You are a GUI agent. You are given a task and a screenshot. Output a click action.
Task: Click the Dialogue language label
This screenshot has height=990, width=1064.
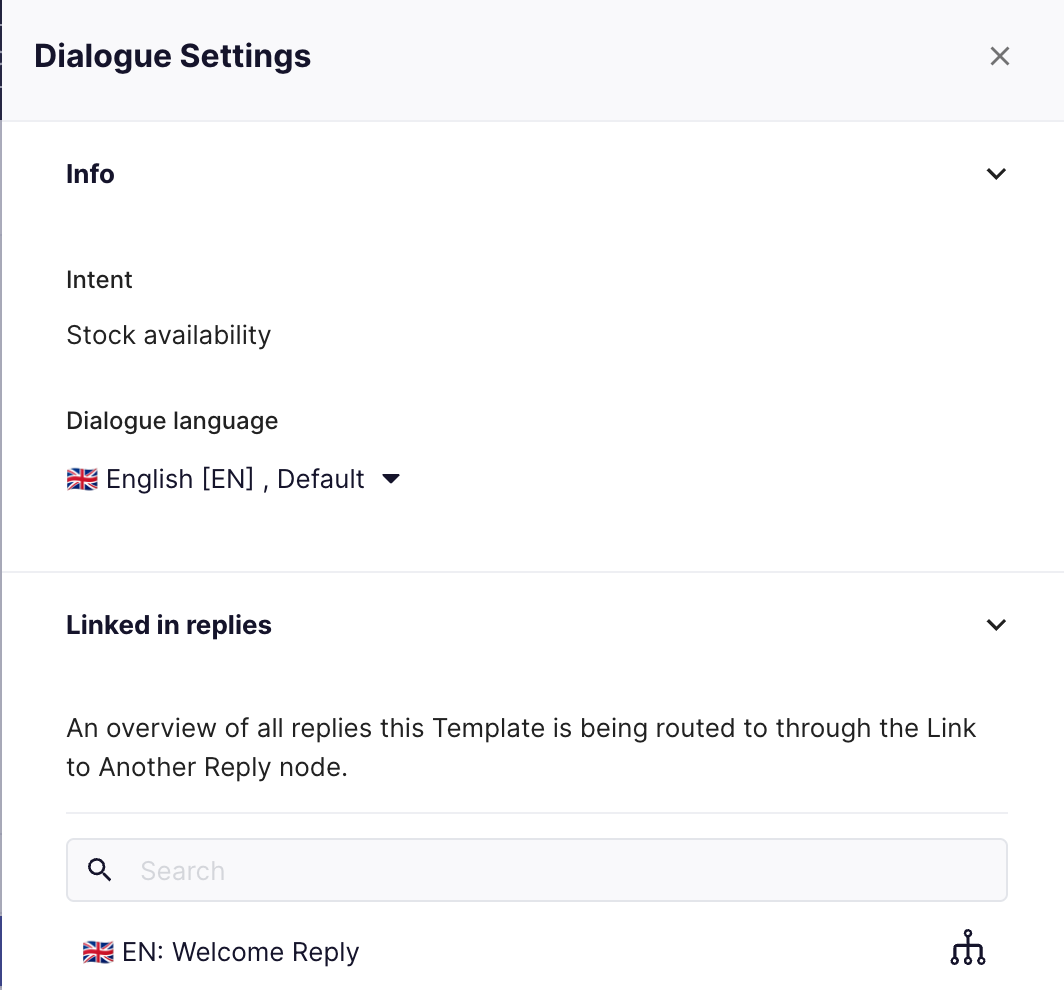click(172, 421)
